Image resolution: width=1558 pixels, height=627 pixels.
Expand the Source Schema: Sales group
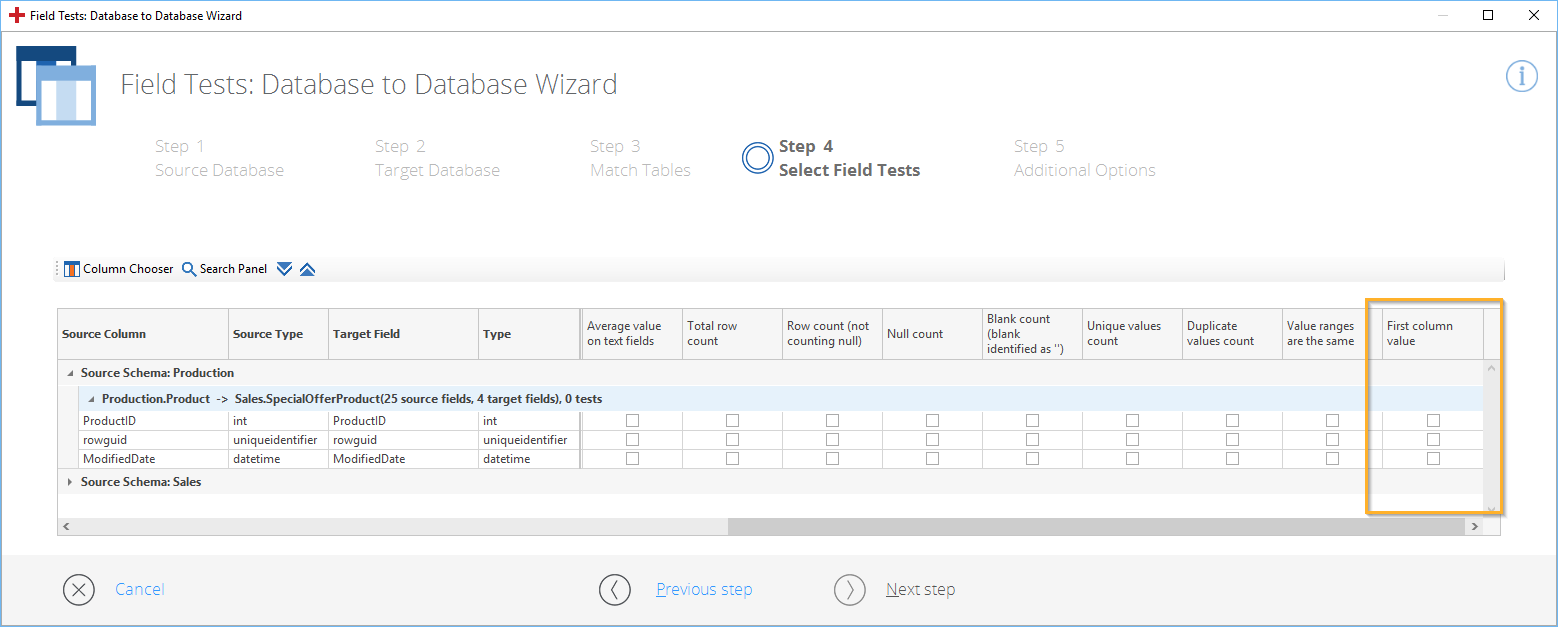coord(69,482)
